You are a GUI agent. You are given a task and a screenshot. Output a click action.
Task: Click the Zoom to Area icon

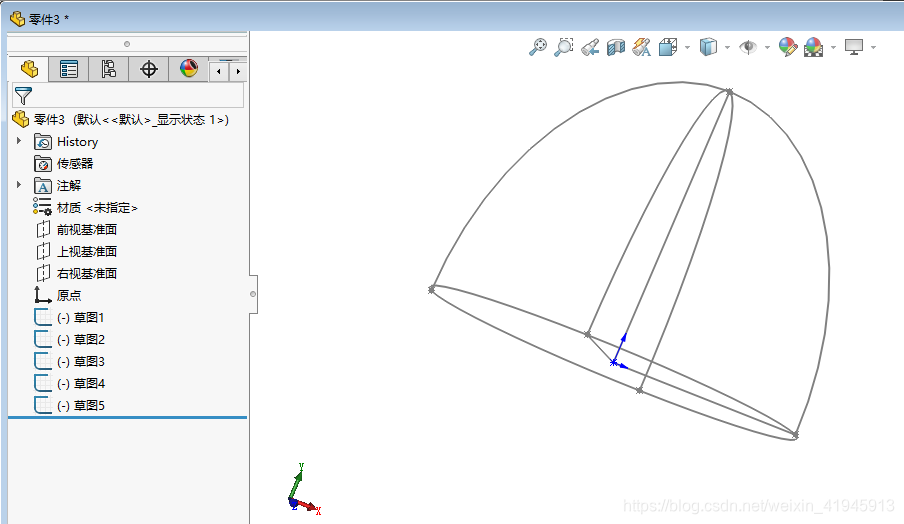(564, 47)
